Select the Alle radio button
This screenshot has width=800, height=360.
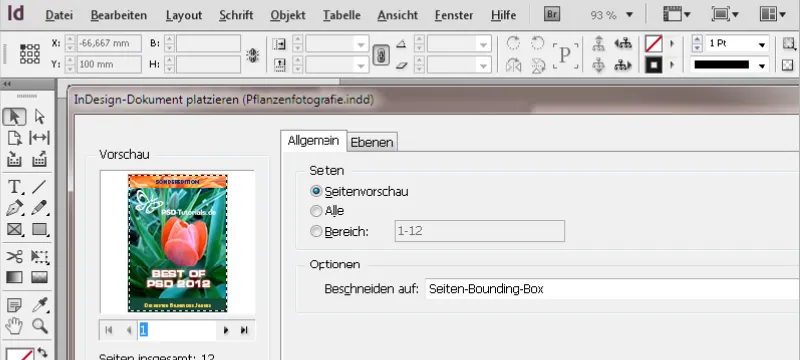[316, 211]
